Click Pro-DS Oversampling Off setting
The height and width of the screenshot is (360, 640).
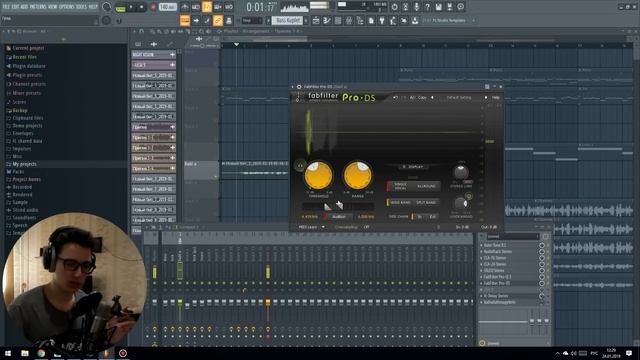(366, 227)
